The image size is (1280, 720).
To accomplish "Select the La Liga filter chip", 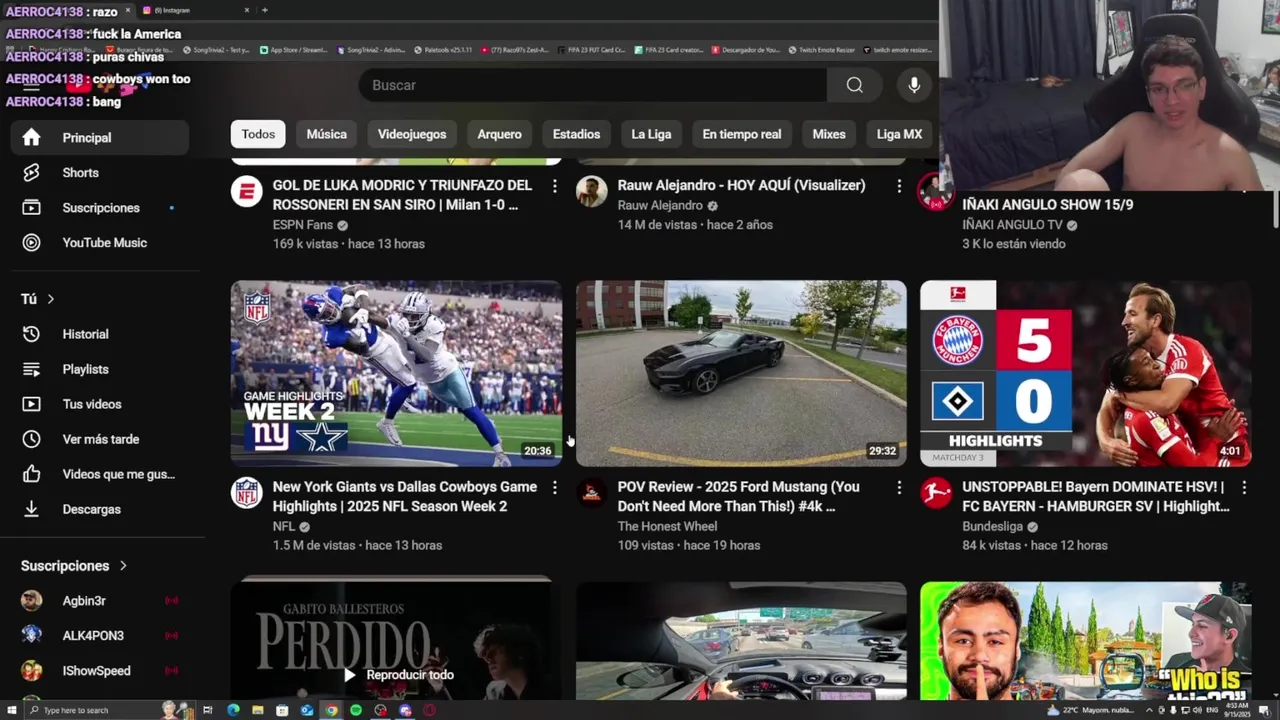I will pyautogui.click(x=651, y=134).
